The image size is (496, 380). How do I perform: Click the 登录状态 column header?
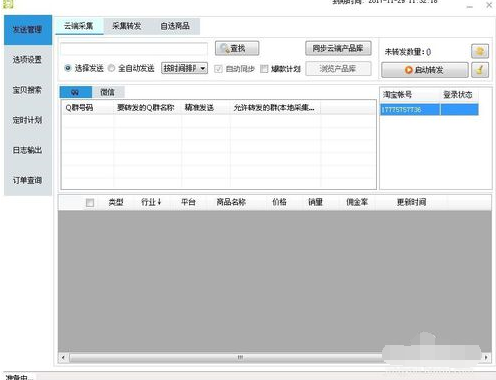(459, 95)
